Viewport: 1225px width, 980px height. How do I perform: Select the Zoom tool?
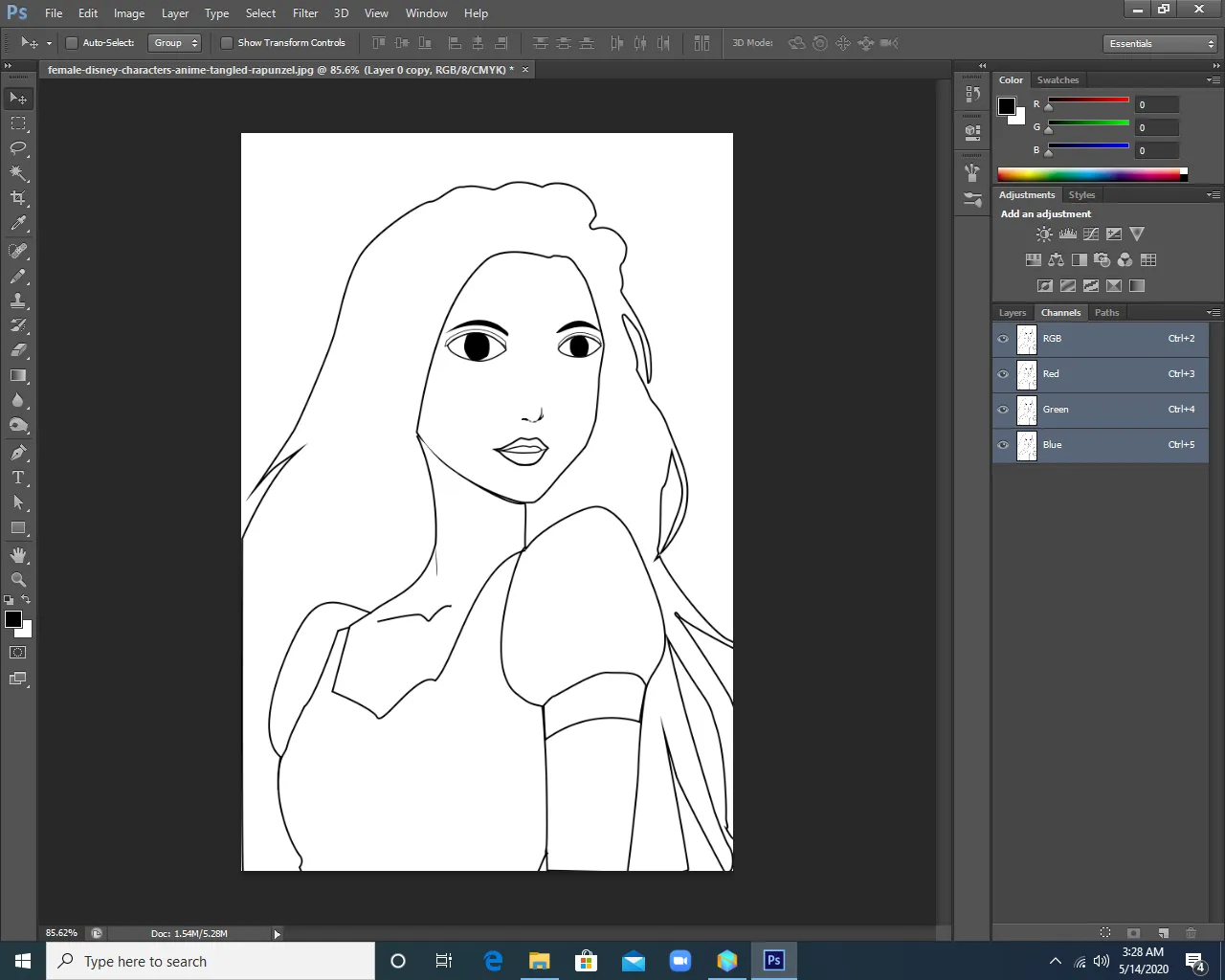[x=18, y=580]
